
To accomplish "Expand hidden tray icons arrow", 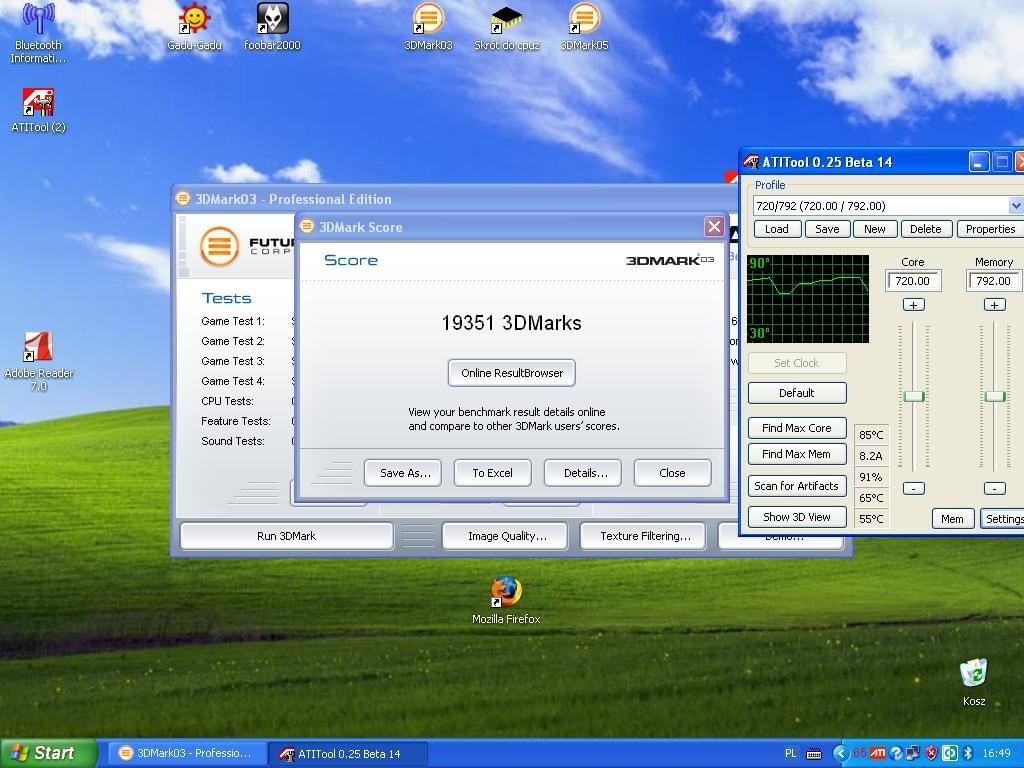I will (841, 753).
